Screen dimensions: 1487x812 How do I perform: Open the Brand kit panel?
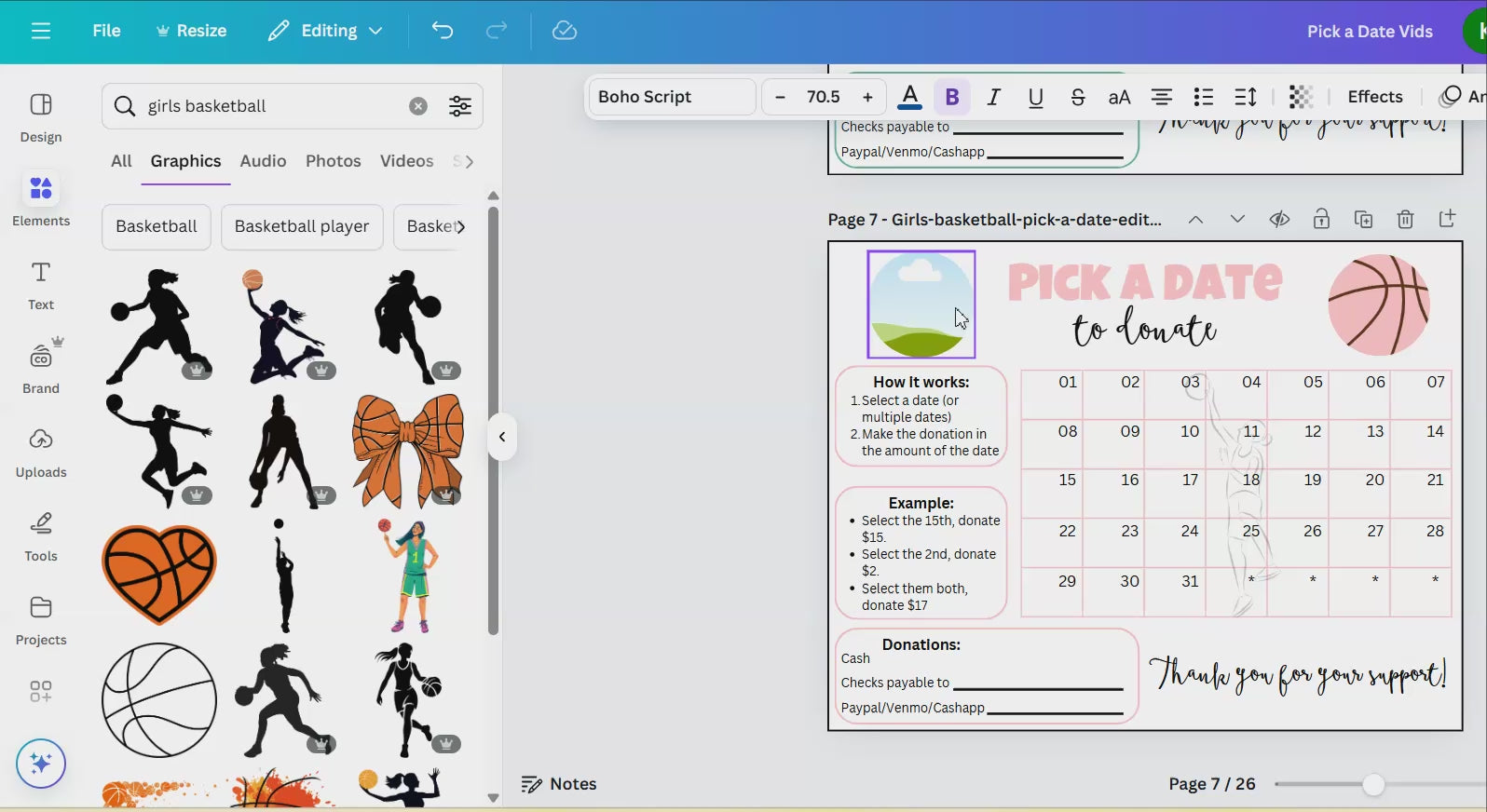41,367
